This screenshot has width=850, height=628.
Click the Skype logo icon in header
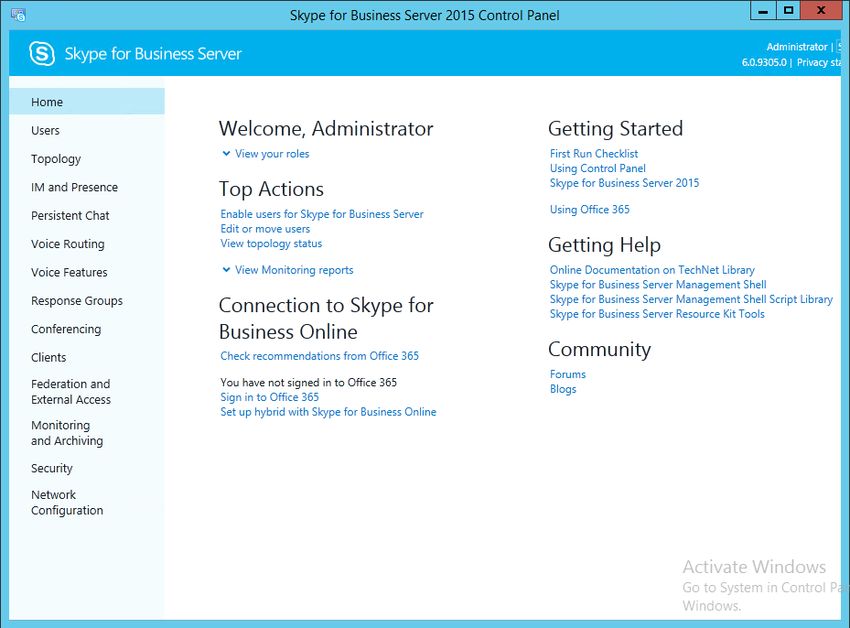click(42, 53)
